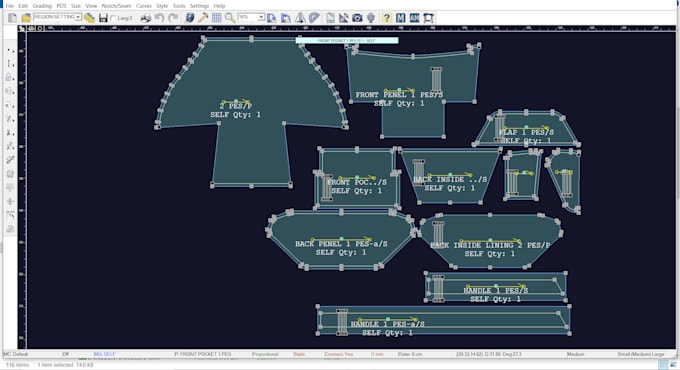The image size is (680, 370).
Task: Click the M icon in toolbar
Action: coord(401,18)
